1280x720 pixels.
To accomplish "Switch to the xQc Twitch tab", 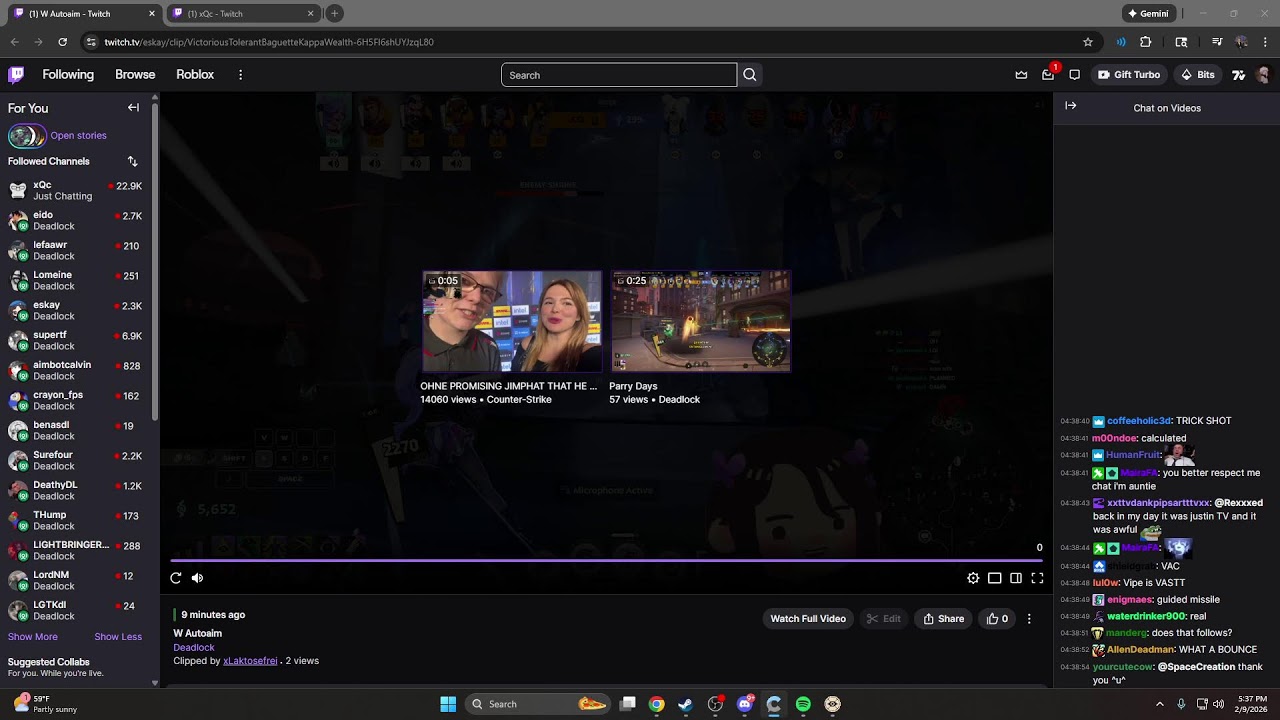I will 242,14.
